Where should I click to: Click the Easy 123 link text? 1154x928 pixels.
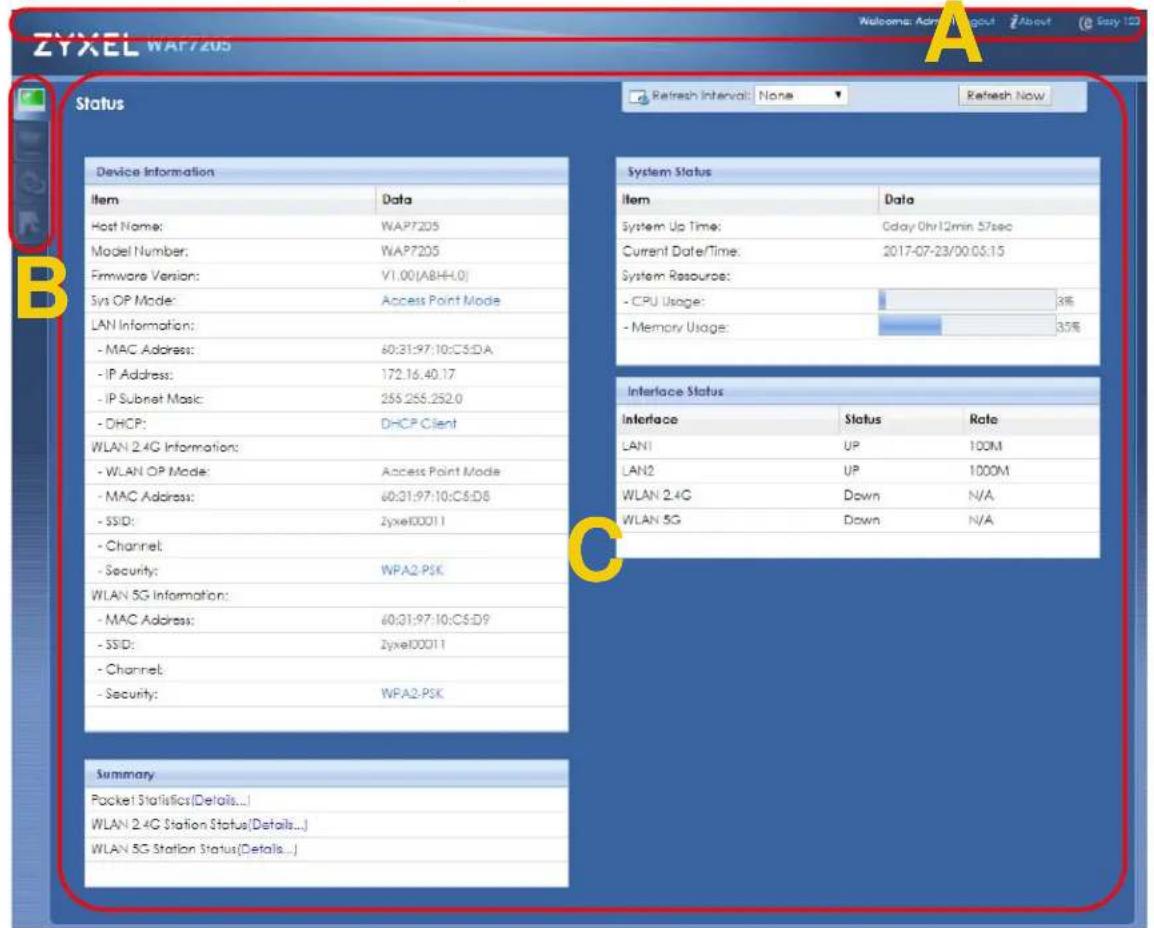(x=1118, y=22)
